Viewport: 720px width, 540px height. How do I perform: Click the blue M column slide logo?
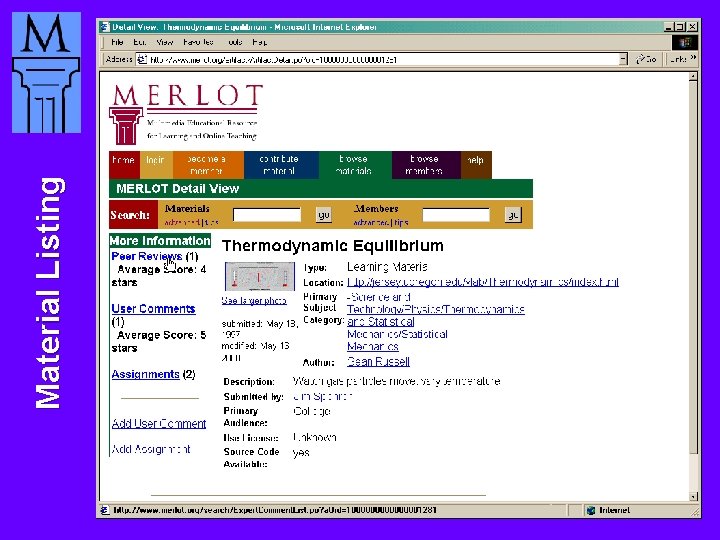coord(46,73)
